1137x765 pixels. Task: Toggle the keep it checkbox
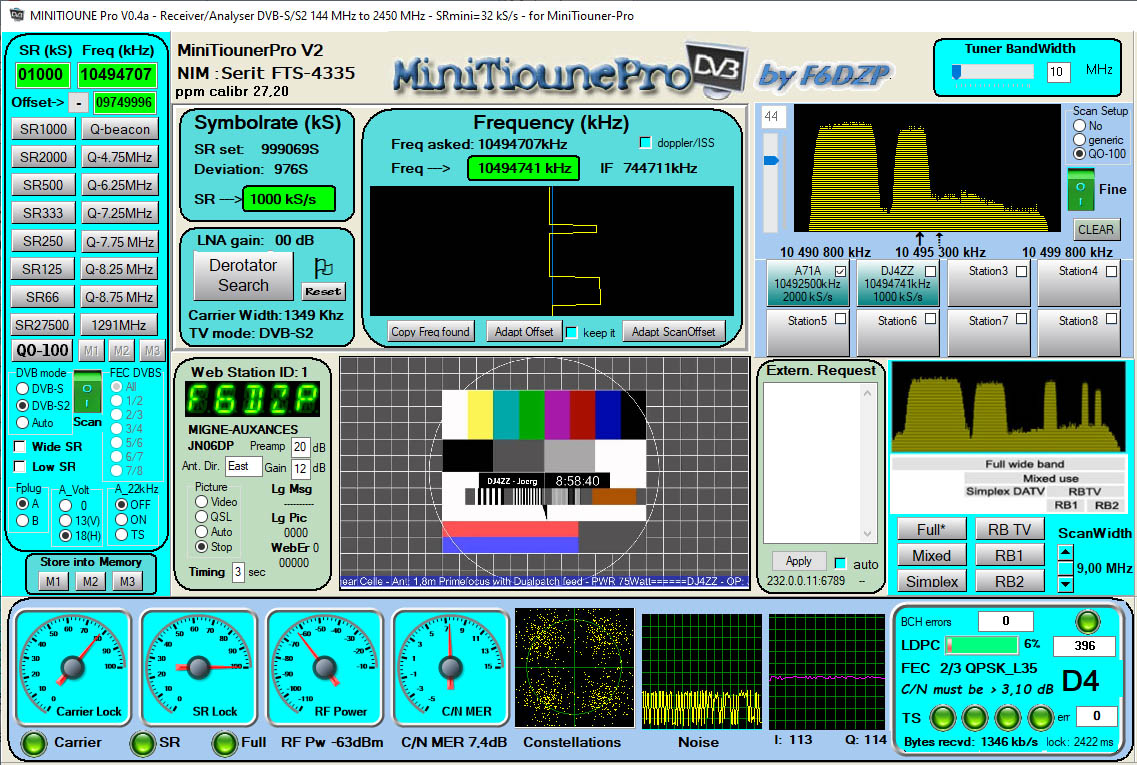coord(571,332)
